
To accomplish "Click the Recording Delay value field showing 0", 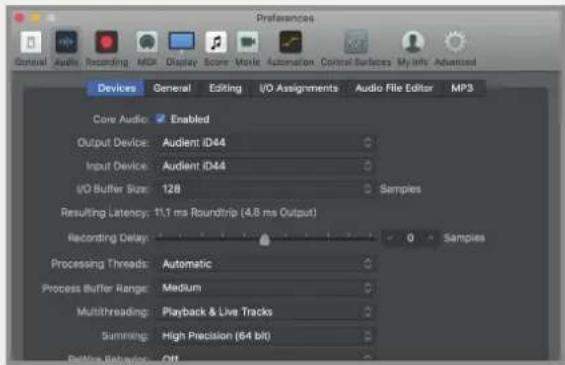I will 410,238.
